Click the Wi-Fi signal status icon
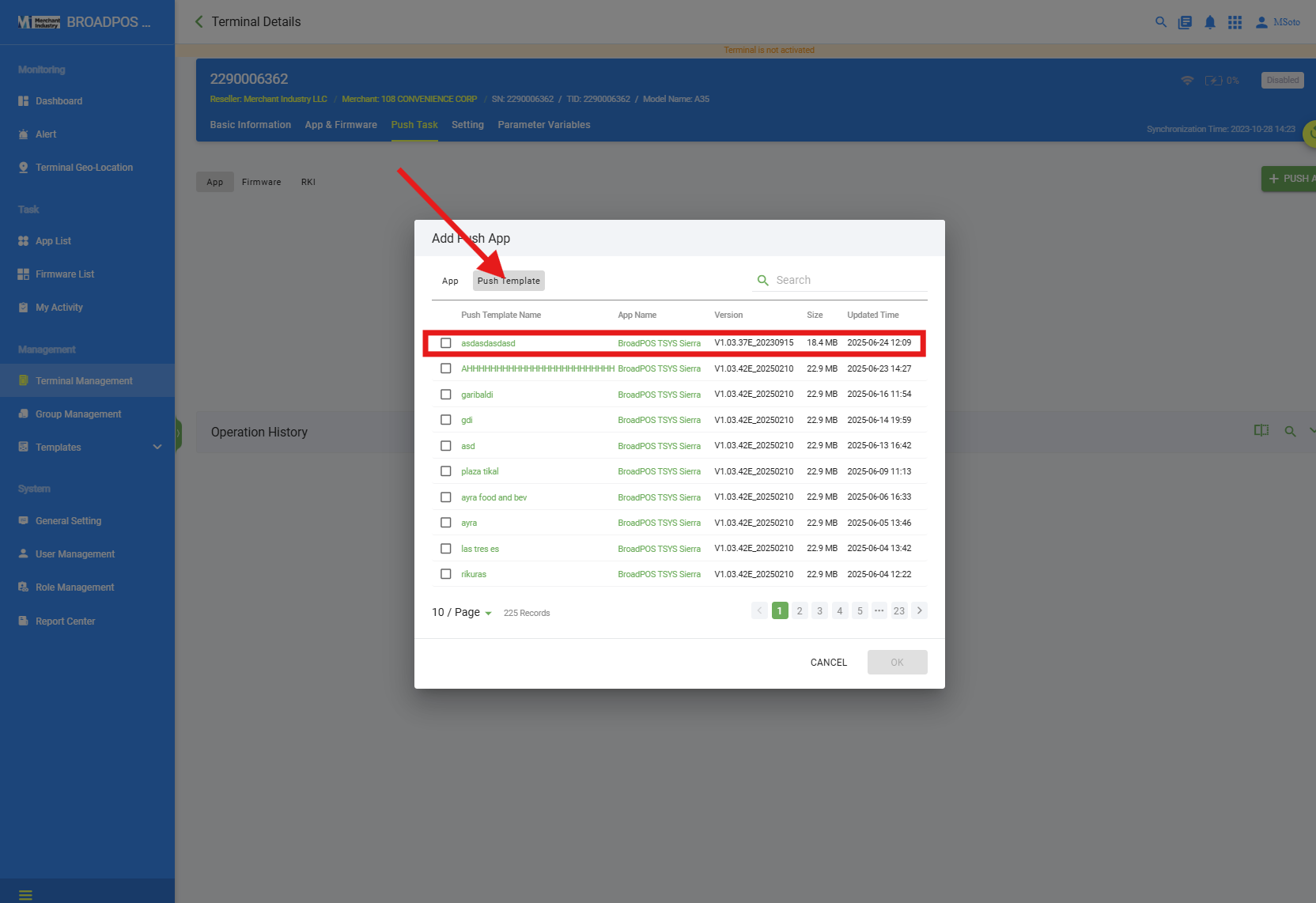 tap(1187, 81)
